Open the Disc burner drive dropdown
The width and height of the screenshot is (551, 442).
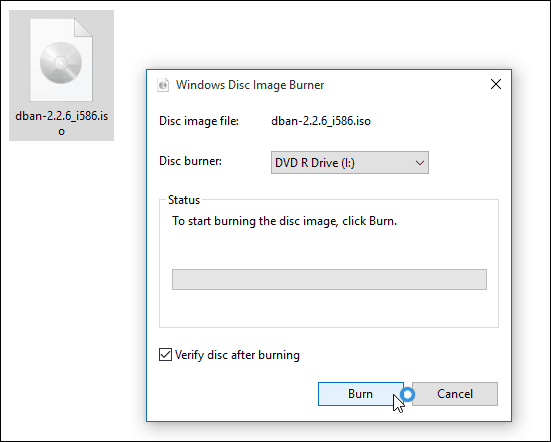[x=350, y=162]
